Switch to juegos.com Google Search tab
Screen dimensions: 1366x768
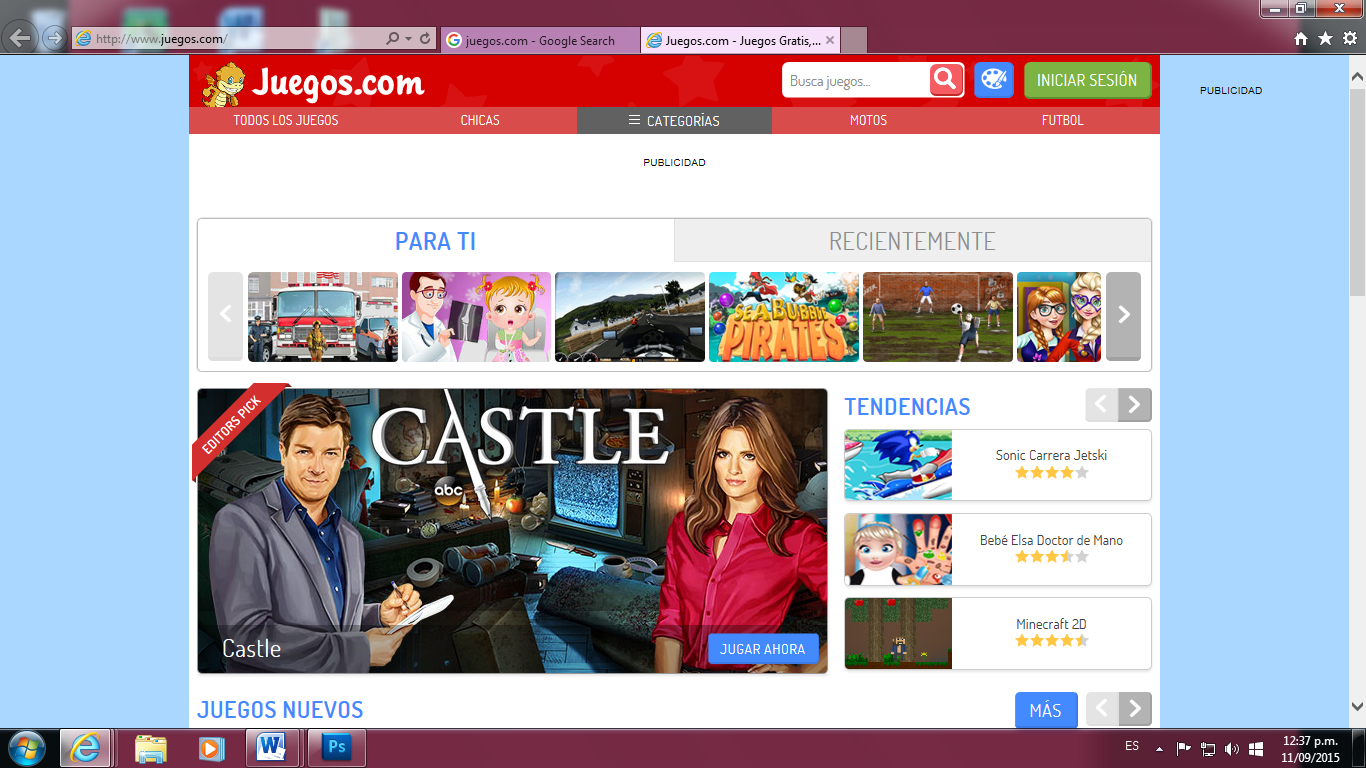tap(540, 40)
